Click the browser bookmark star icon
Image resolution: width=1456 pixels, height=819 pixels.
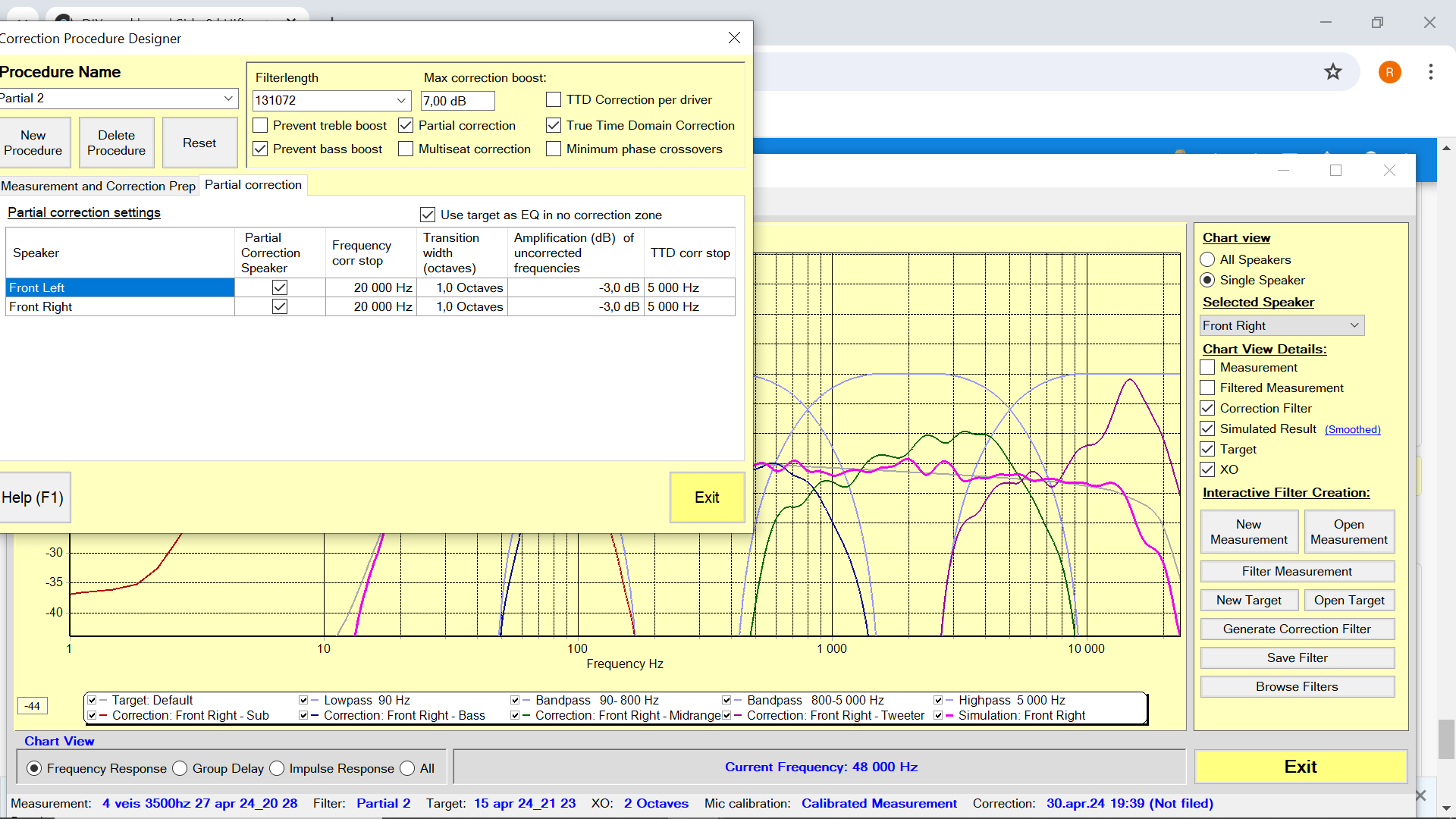click(x=1332, y=72)
